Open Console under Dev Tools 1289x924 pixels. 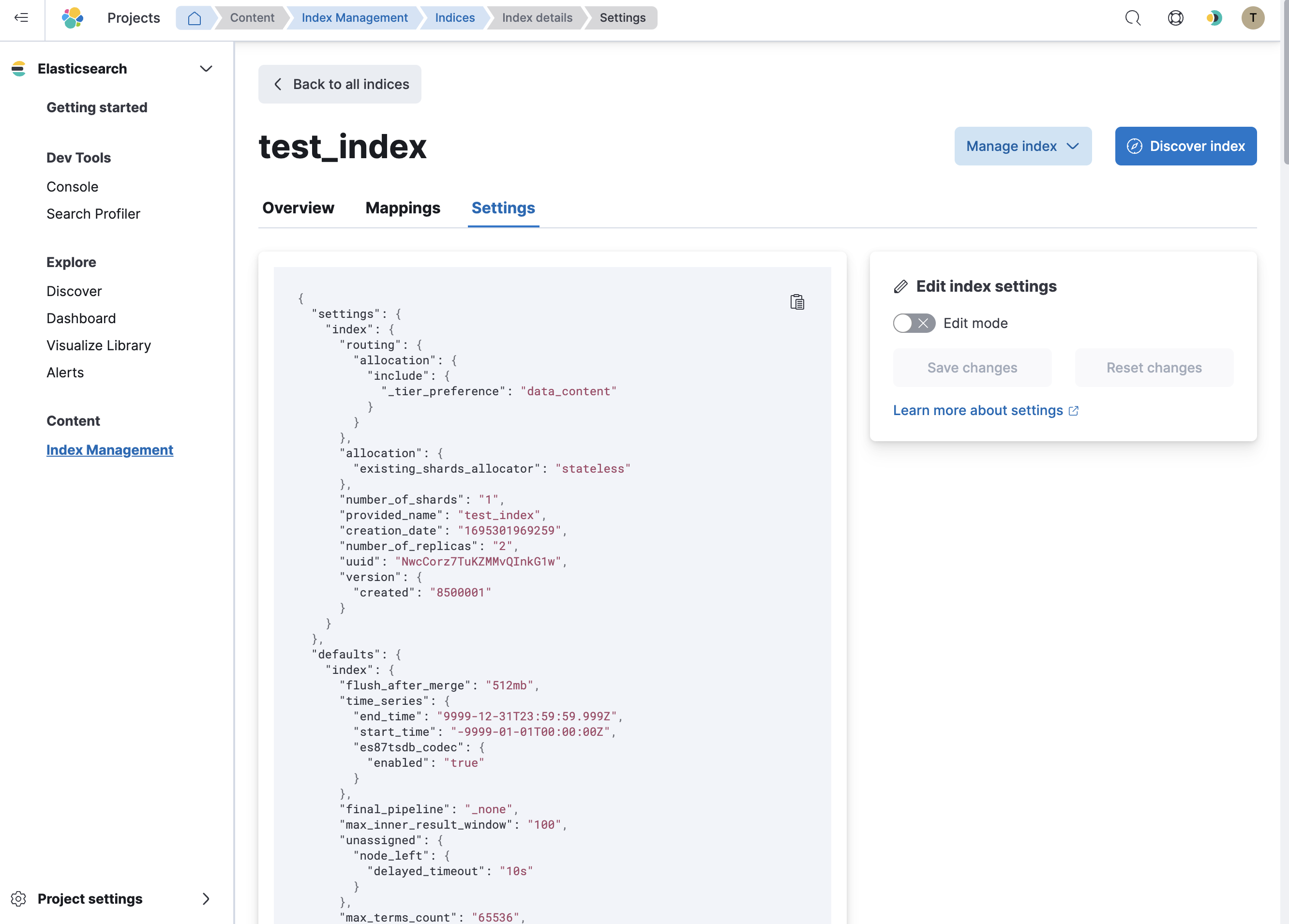[x=72, y=187]
